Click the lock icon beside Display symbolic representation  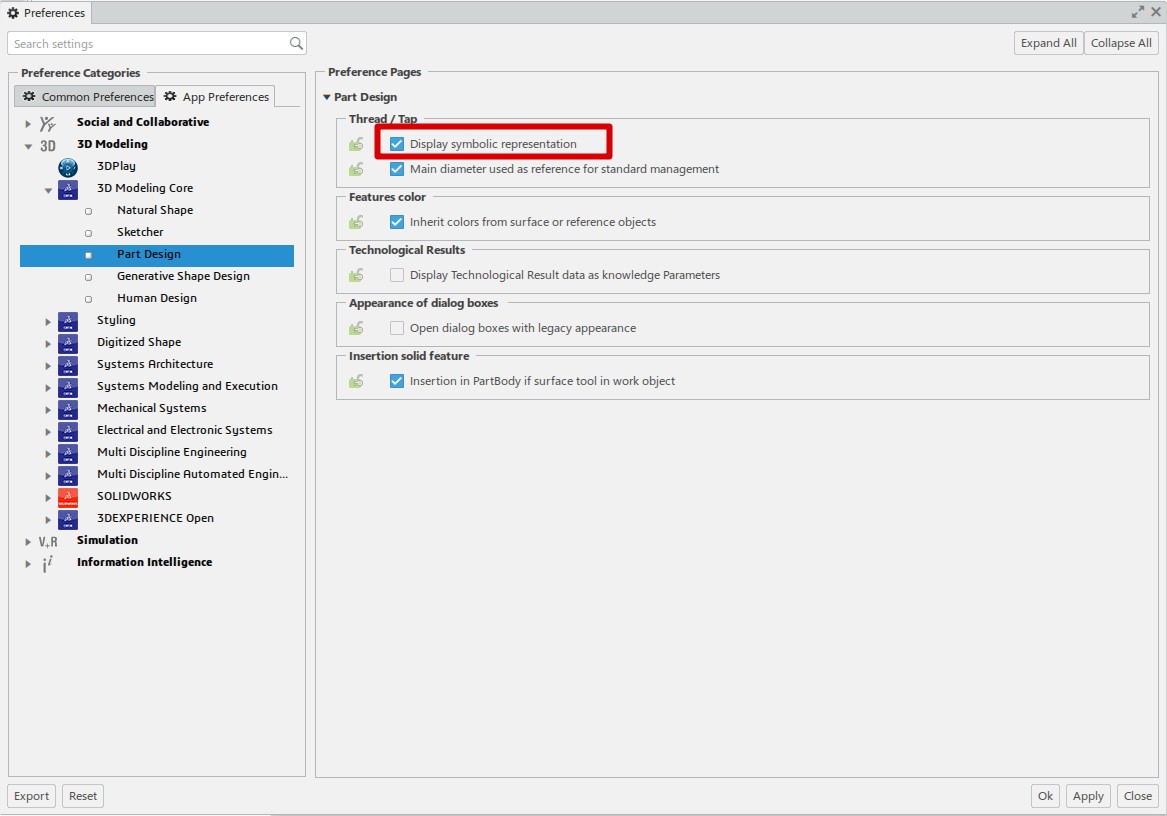(x=356, y=145)
